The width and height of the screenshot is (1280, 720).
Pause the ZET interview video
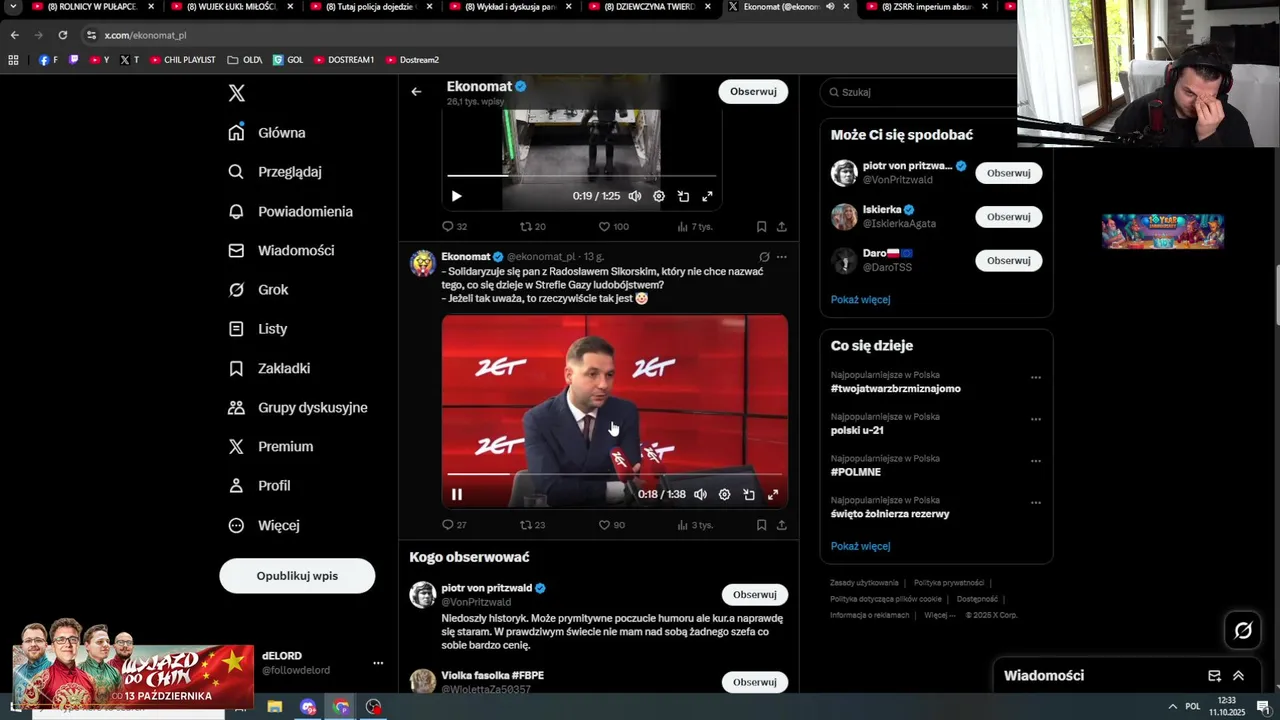coord(457,494)
